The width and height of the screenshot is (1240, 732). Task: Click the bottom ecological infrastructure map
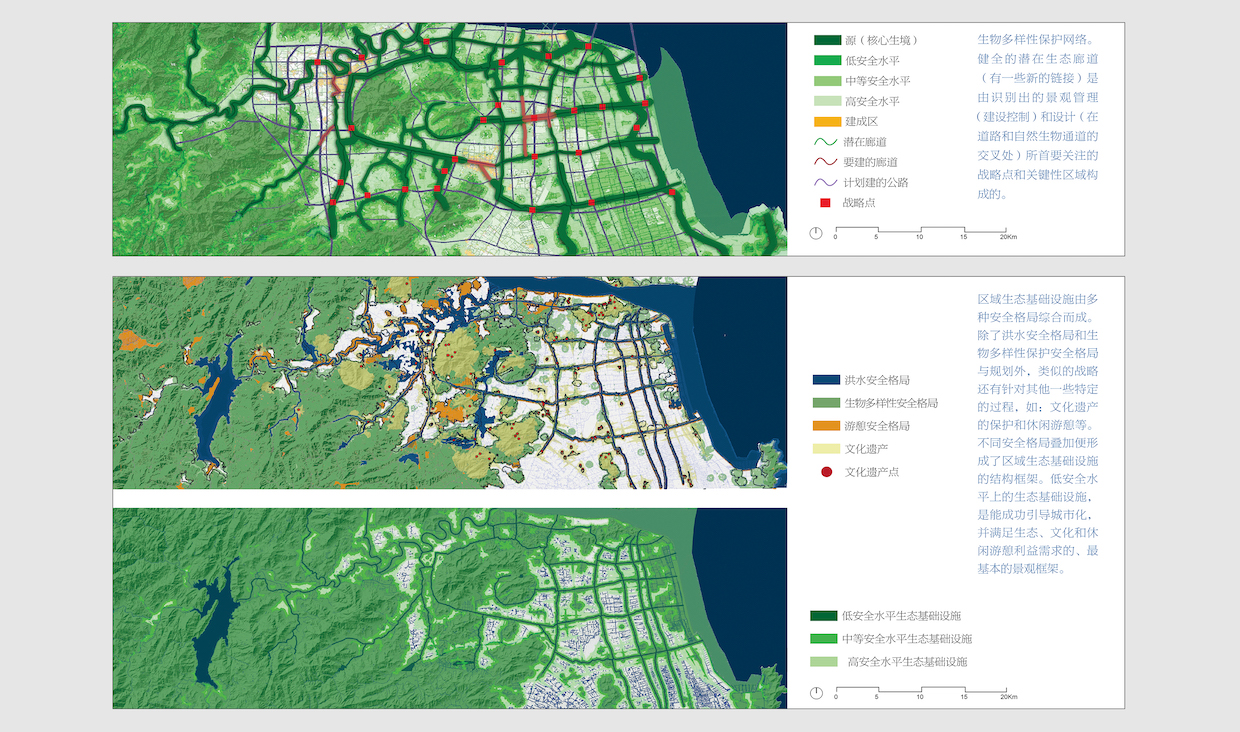[x=450, y=608]
